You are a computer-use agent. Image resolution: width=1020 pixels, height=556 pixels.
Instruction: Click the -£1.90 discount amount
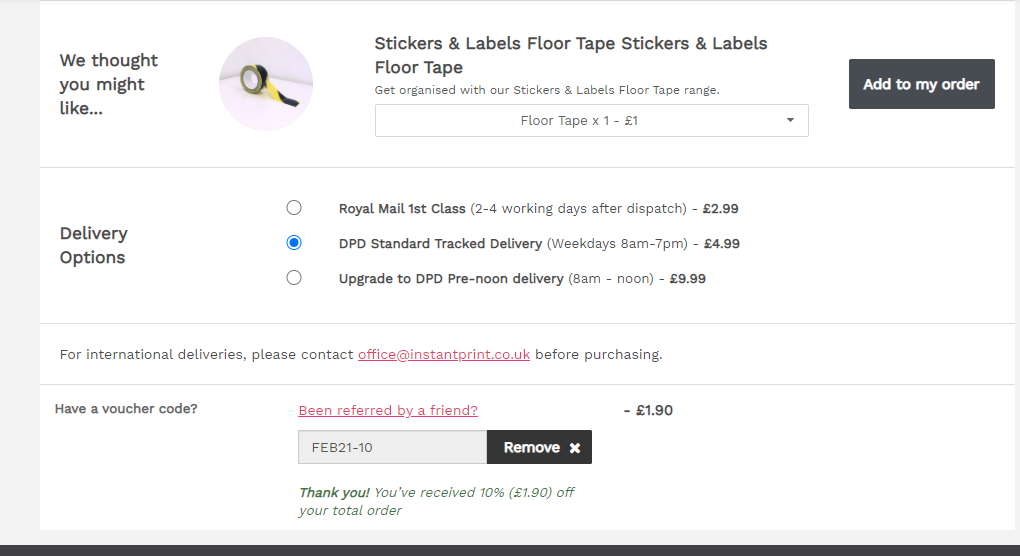pyautogui.click(x=648, y=410)
